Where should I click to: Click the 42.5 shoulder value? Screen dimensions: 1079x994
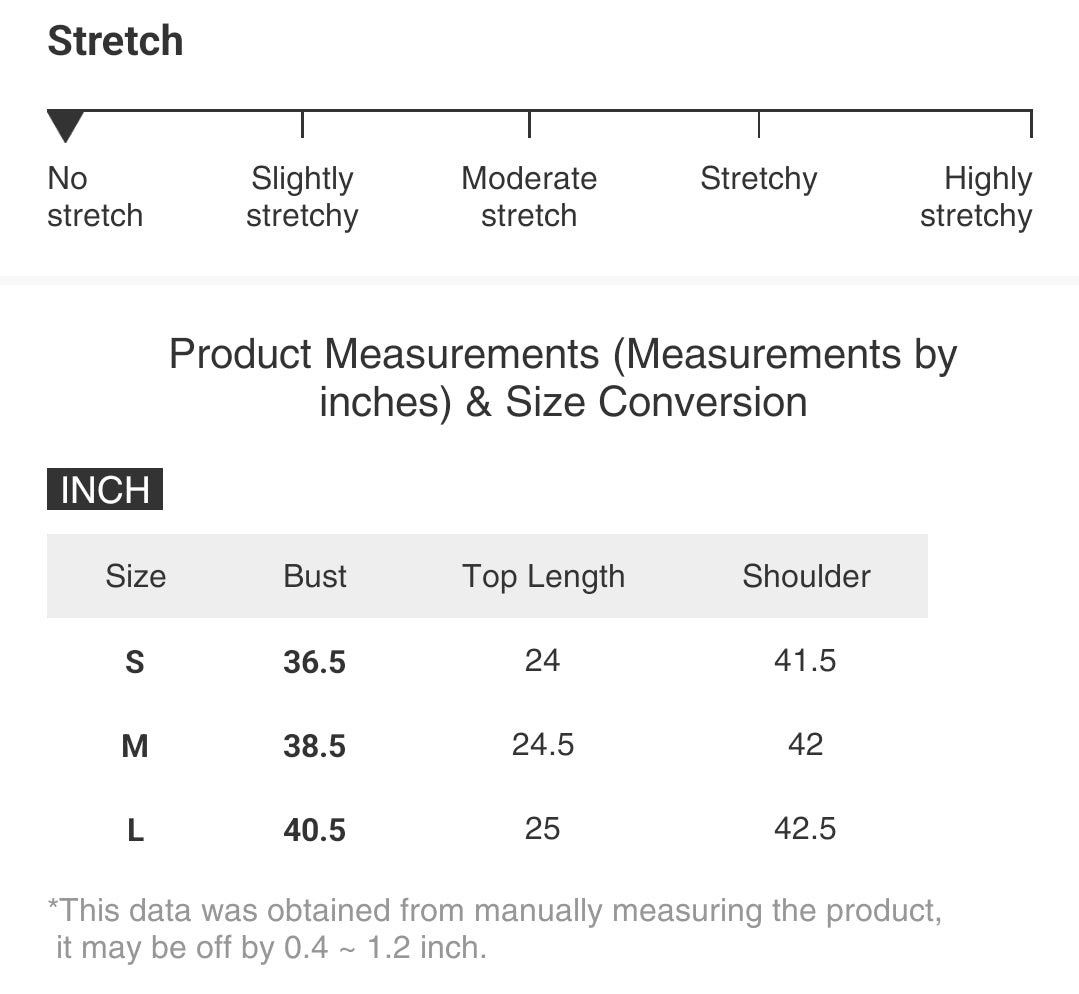pos(804,828)
